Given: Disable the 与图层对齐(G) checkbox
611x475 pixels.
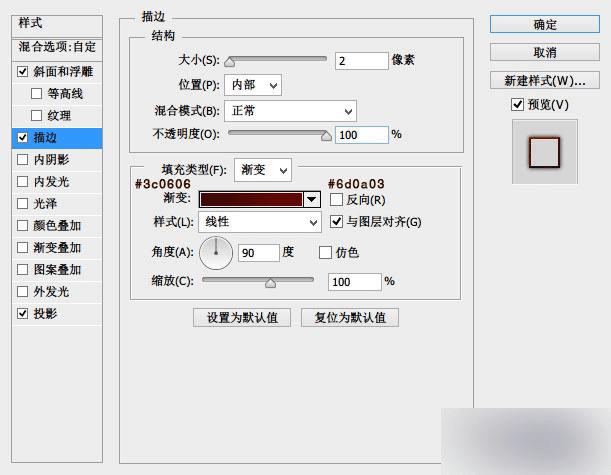Looking at the screenshot, I should pos(336,222).
